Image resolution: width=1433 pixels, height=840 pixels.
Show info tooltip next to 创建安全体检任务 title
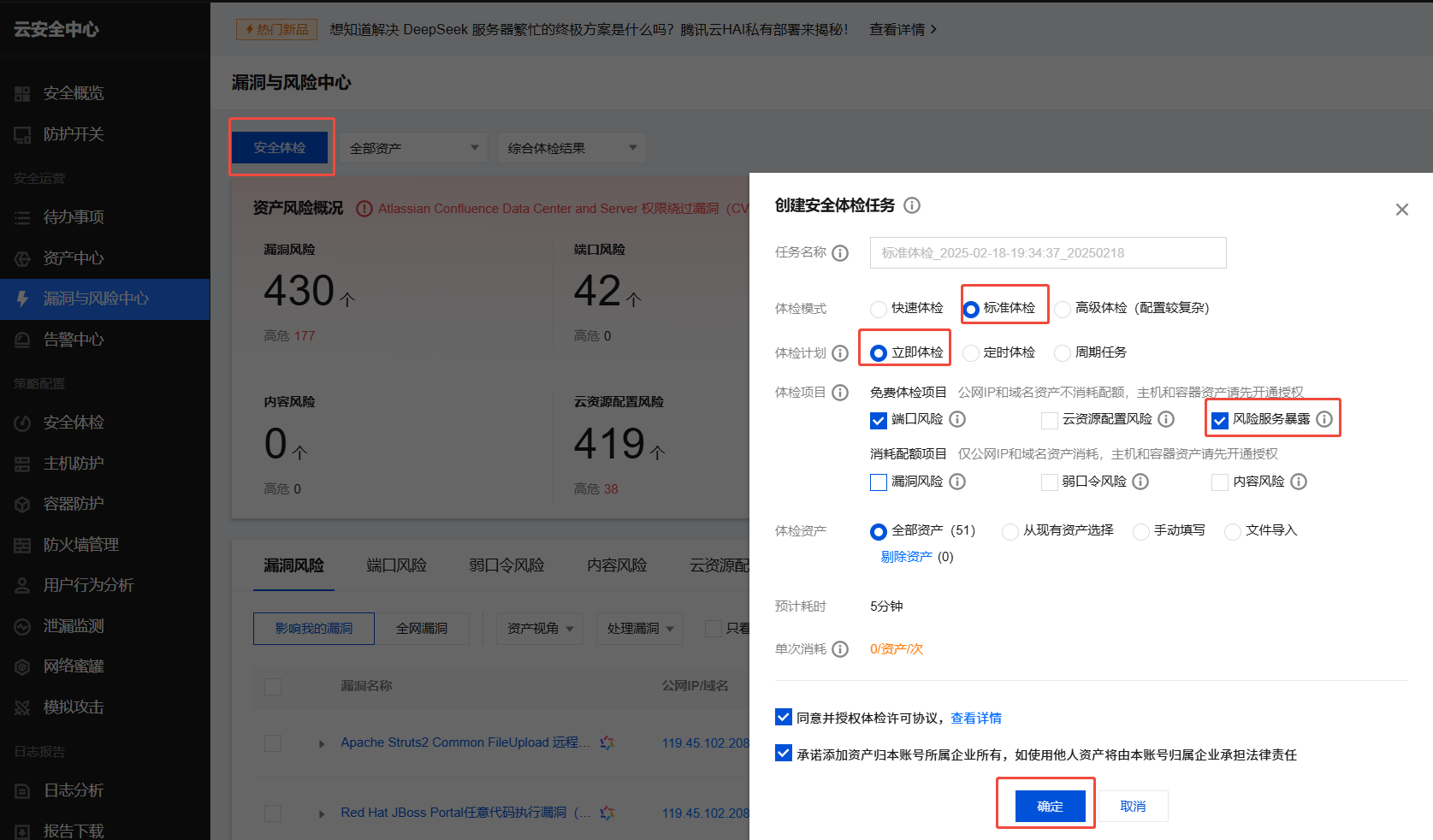coord(912,205)
